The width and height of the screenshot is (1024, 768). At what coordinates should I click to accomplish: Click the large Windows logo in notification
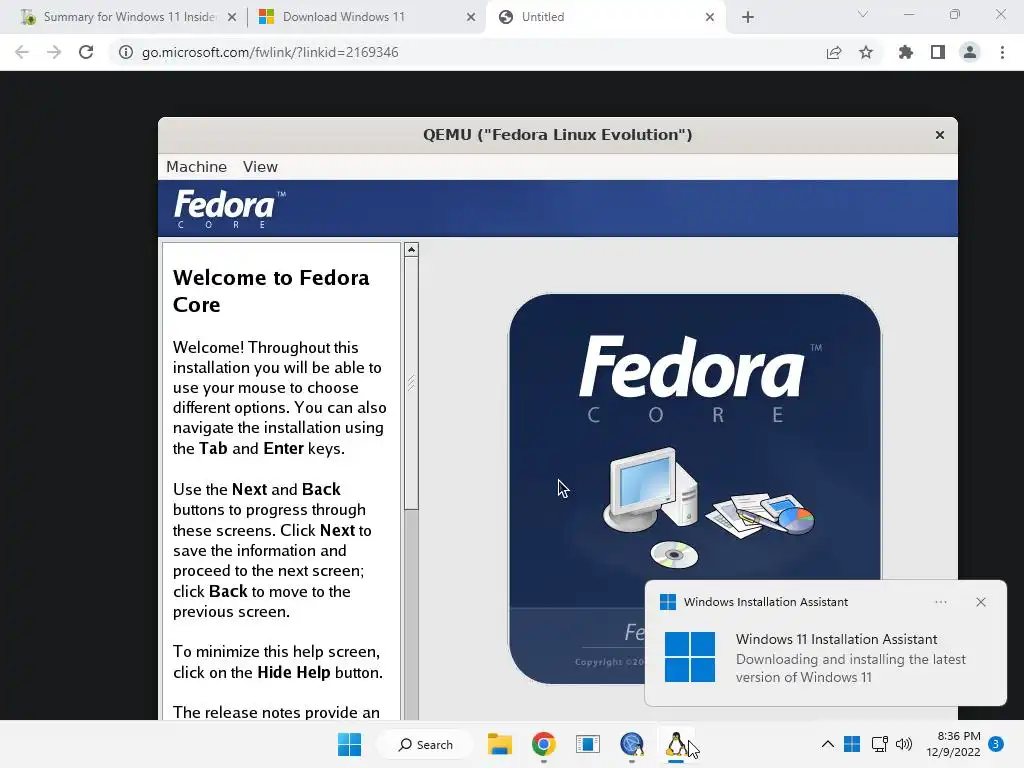(690, 657)
